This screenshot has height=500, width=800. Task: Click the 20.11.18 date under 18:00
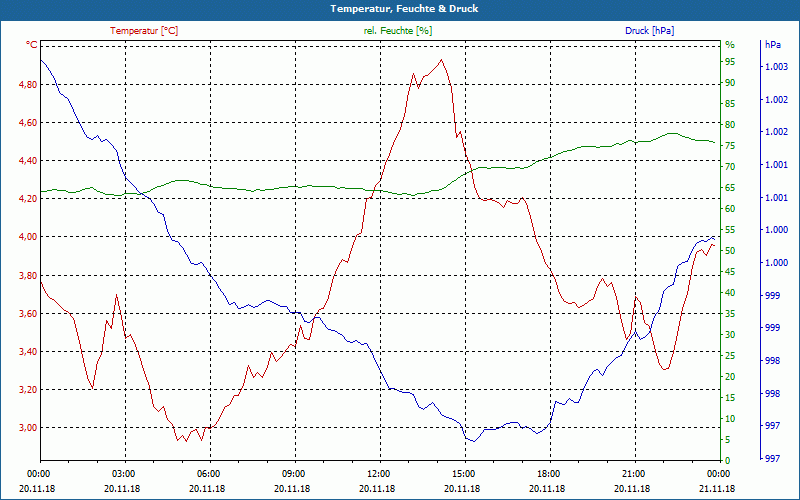[x=547, y=488]
